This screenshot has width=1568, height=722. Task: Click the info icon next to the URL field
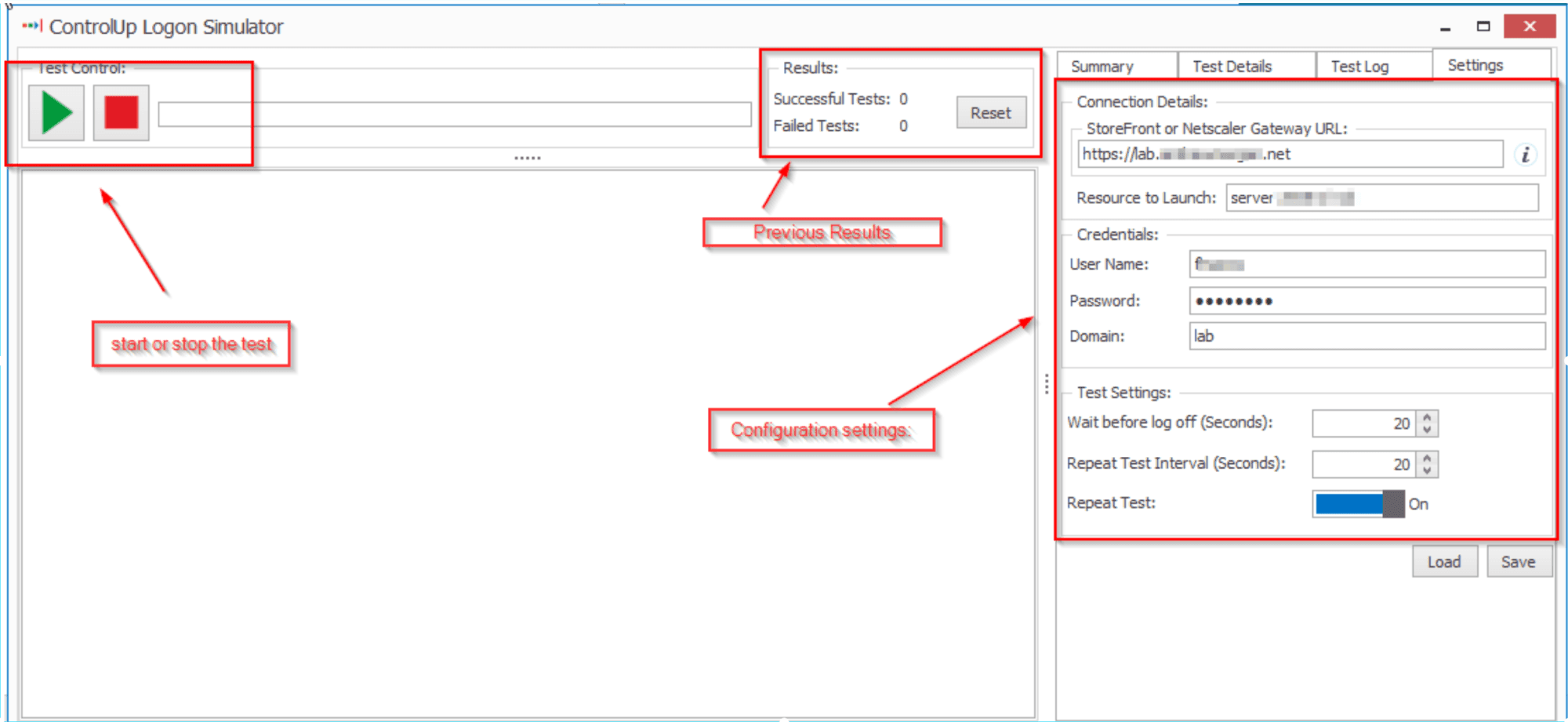point(1525,155)
